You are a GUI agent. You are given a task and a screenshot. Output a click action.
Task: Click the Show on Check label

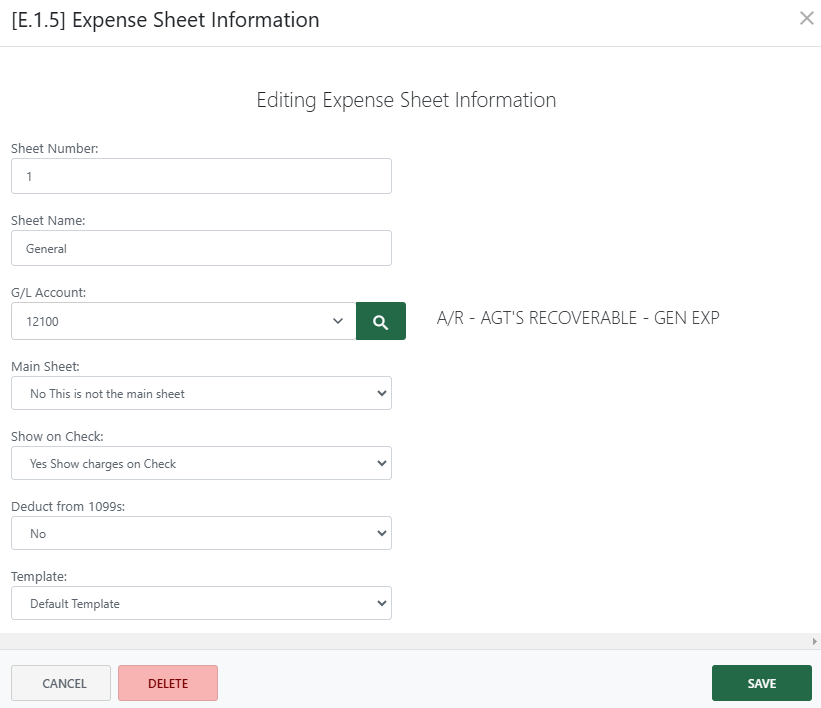57,436
